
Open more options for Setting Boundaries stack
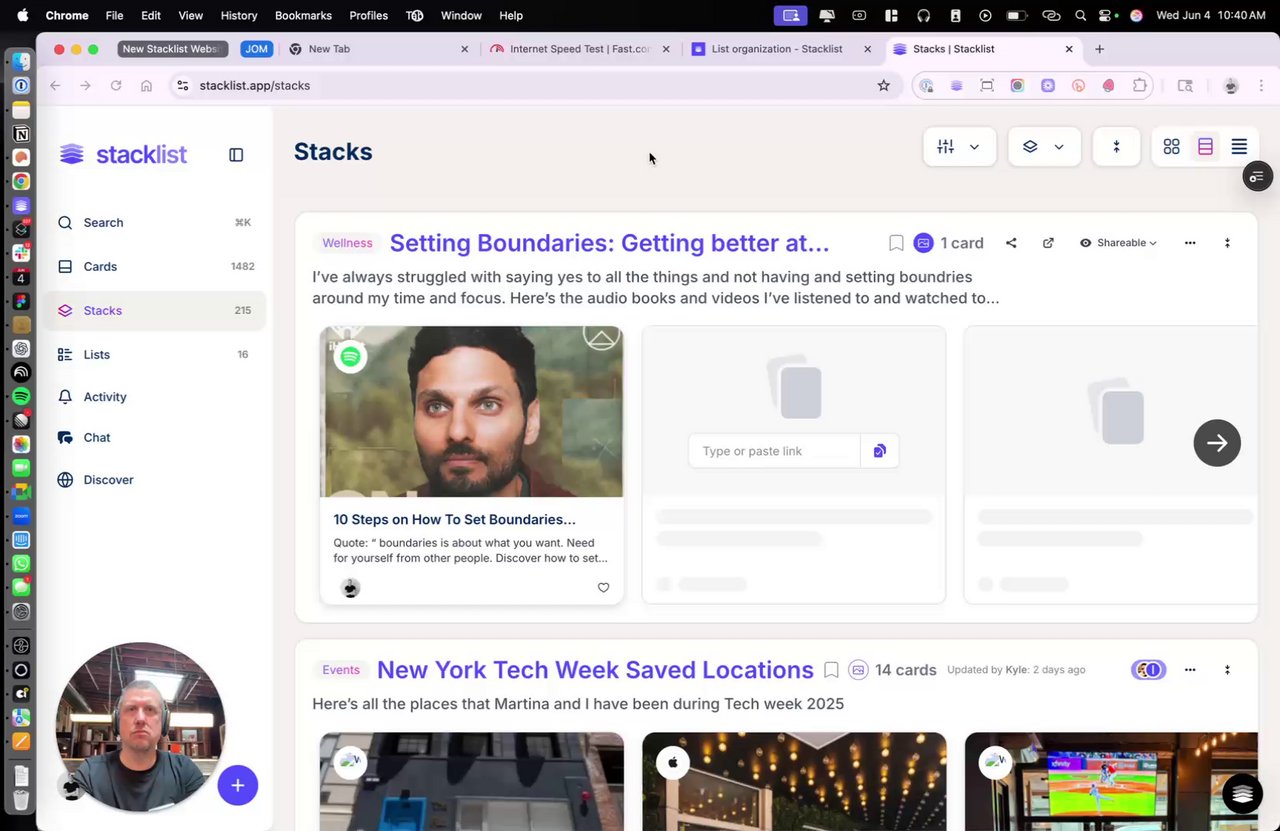click(1190, 243)
